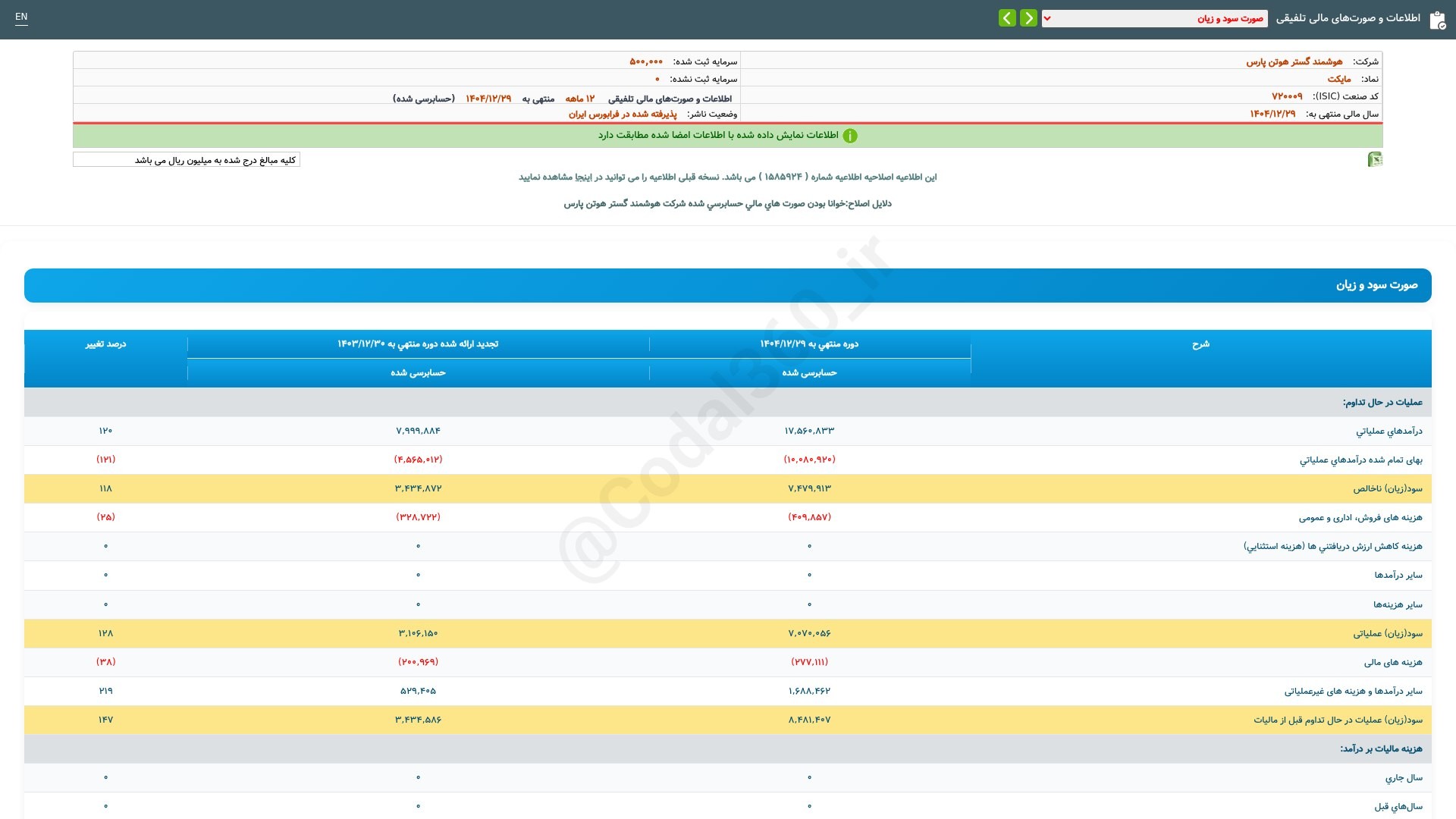Click the symbol value مایکت
Image resolution: width=1456 pixels, height=819 pixels.
coord(1339,79)
